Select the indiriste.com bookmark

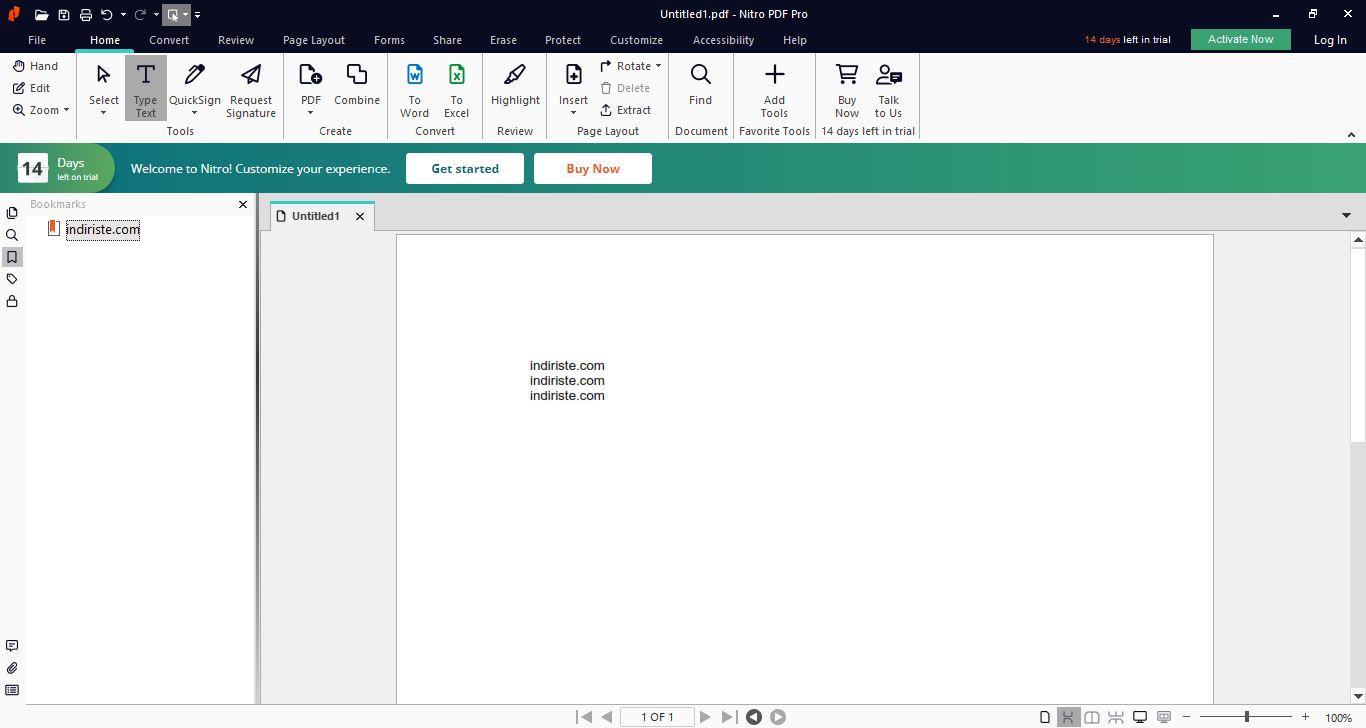pyautogui.click(x=103, y=230)
